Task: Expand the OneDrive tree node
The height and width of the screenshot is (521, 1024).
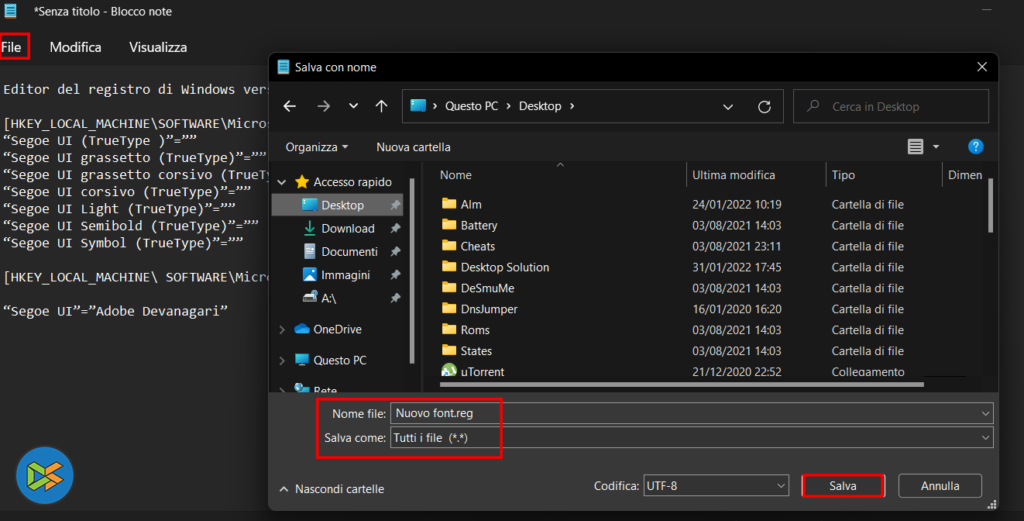Action: tap(279, 329)
